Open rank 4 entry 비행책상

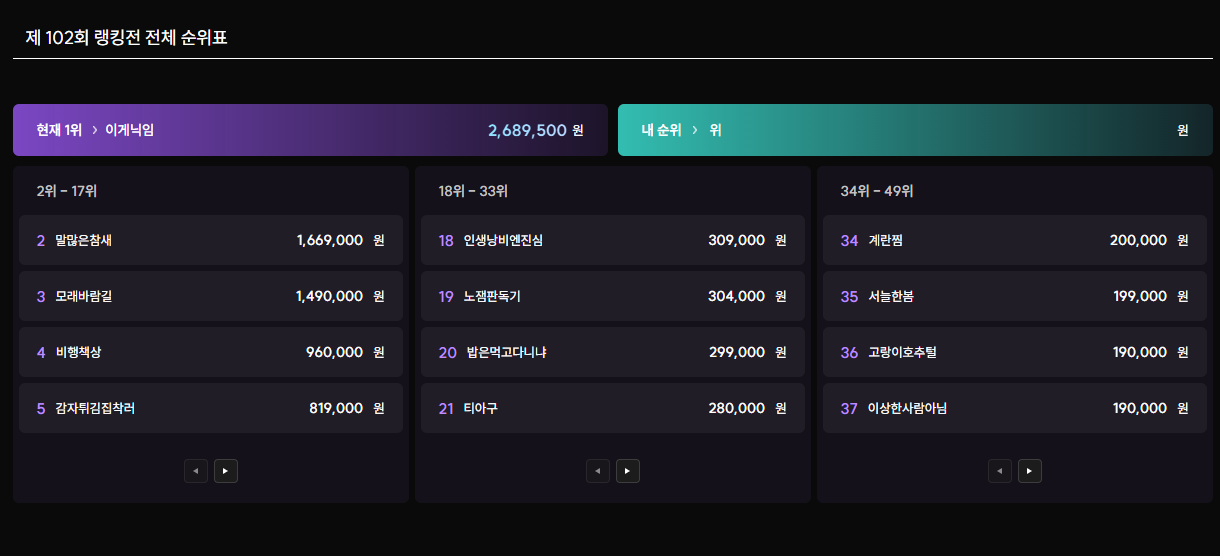point(211,352)
